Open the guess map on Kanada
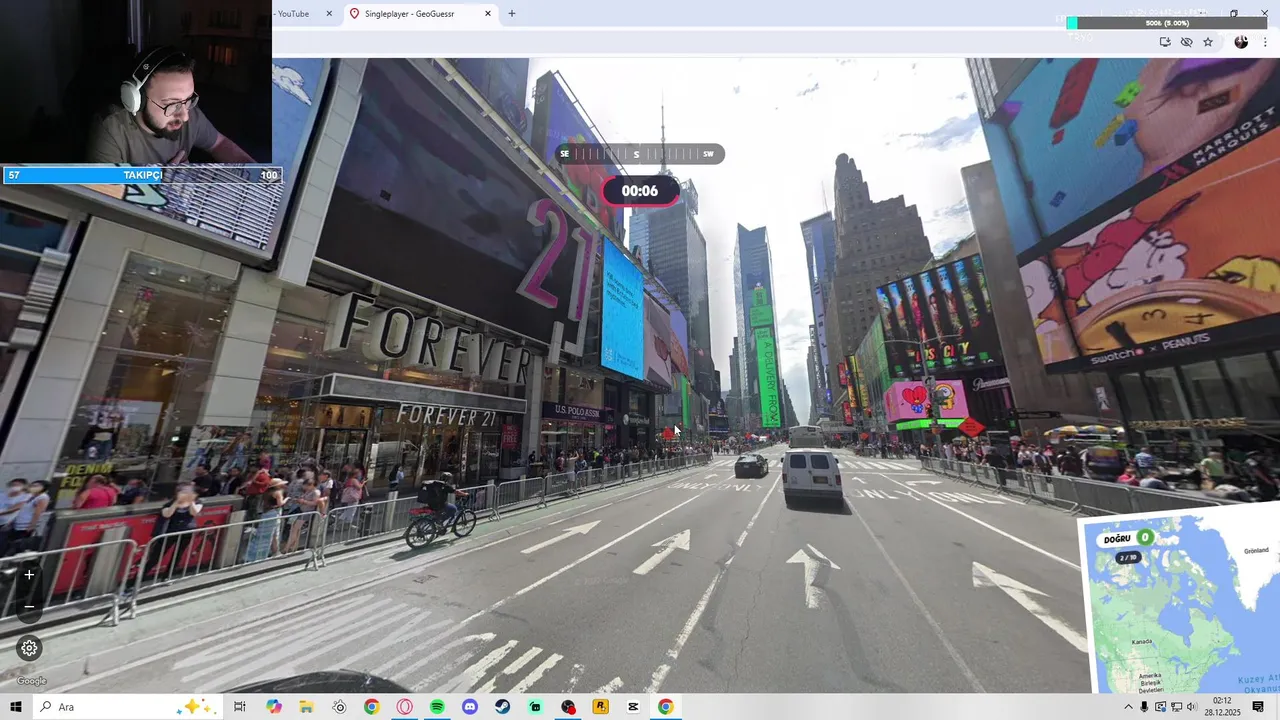Screen dimensions: 1280x720 (1141, 641)
